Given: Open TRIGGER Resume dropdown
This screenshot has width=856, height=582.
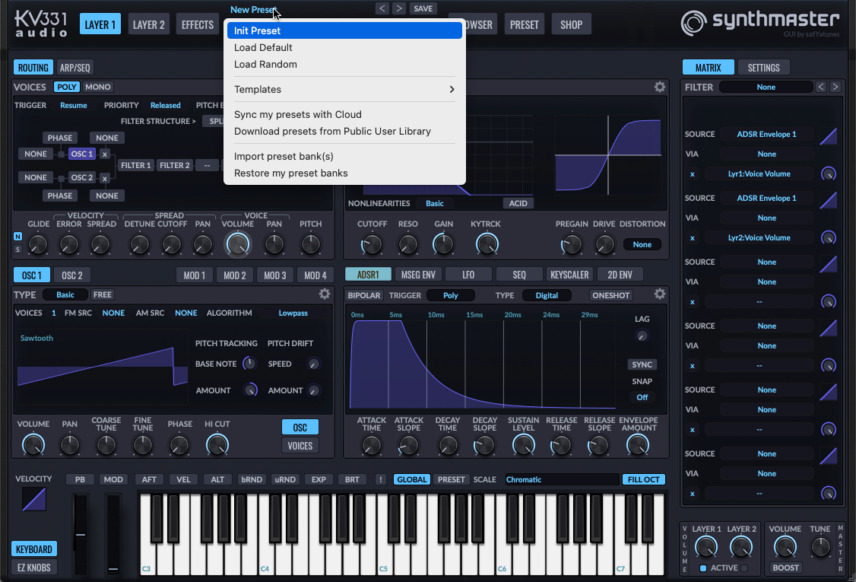Looking at the screenshot, I should point(73,105).
